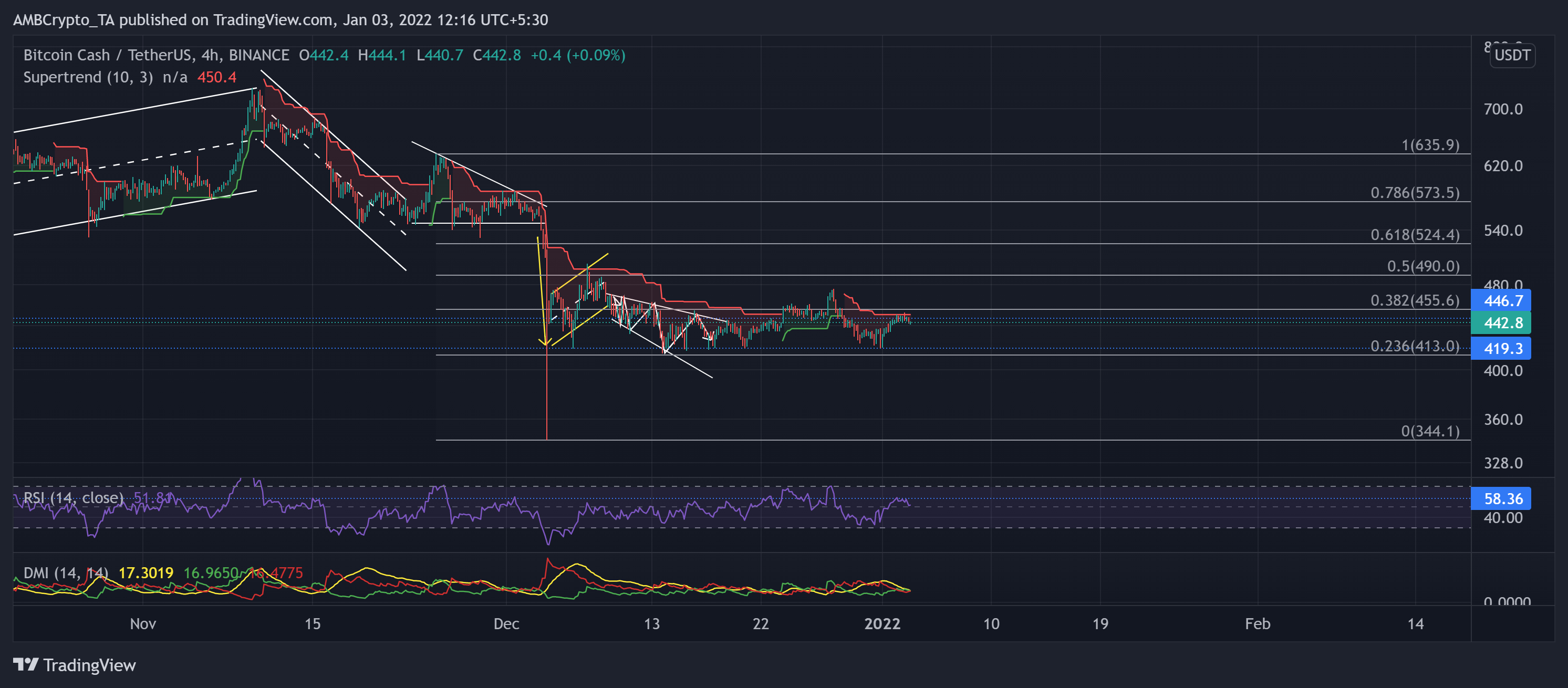Click the green 442.8 current price tag
The height and width of the screenshot is (688, 1568).
click(1500, 323)
